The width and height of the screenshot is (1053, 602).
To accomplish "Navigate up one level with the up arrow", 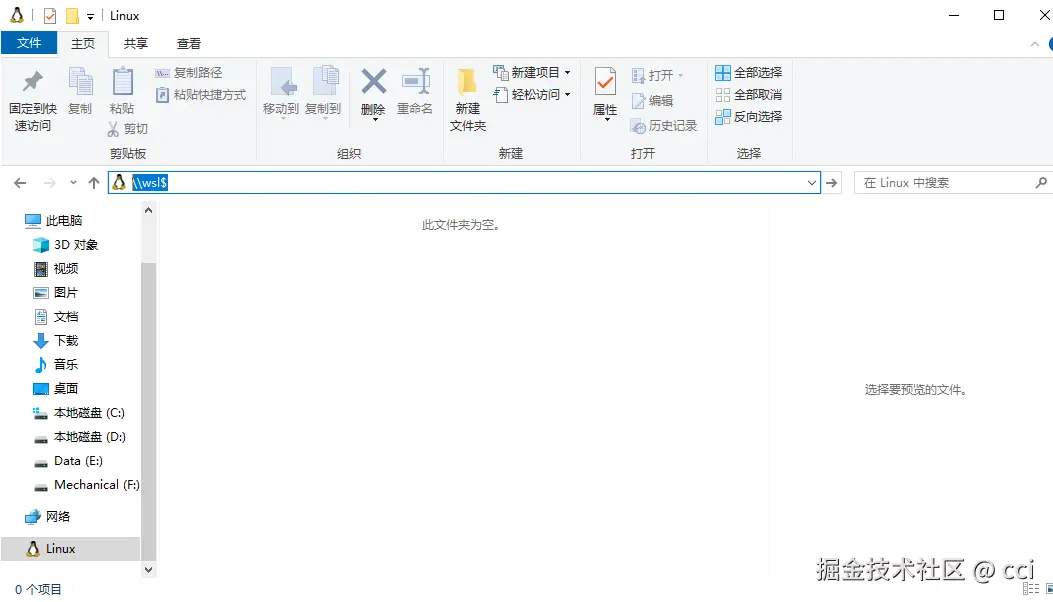I will tap(93, 182).
